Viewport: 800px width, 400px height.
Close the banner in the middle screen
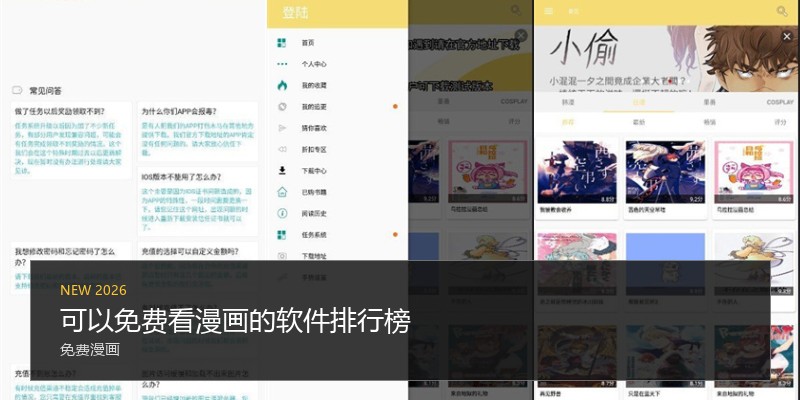click(x=521, y=36)
